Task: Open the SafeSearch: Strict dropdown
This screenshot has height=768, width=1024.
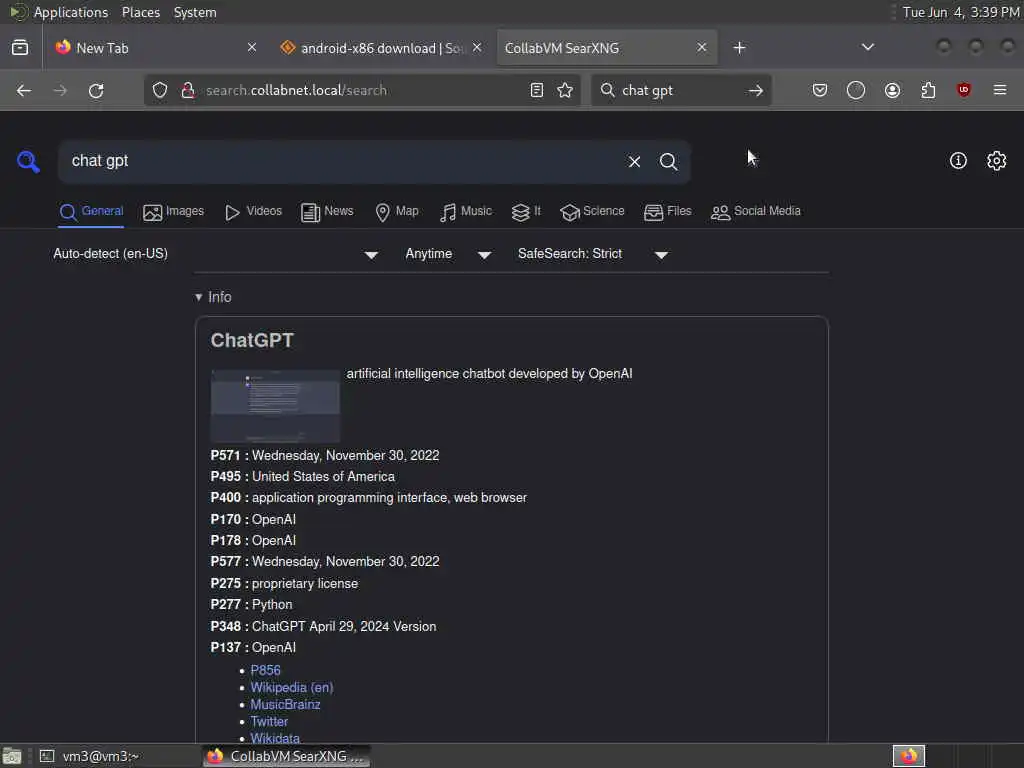Action: point(592,254)
